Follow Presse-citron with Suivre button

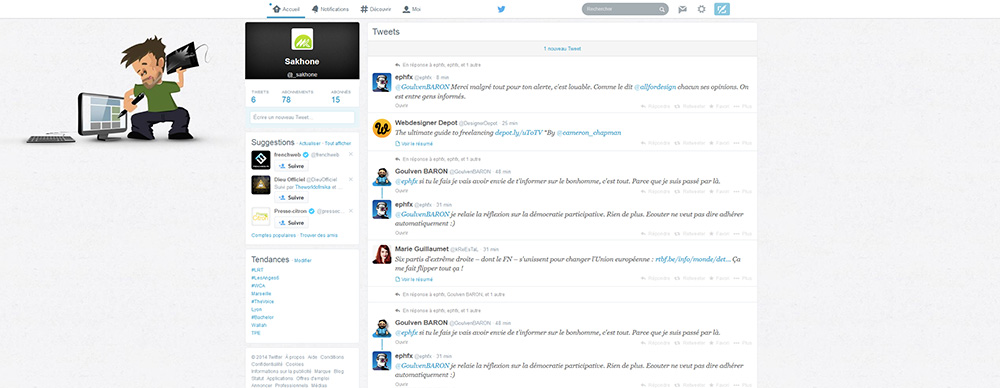pyautogui.click(x=291, y=223)
